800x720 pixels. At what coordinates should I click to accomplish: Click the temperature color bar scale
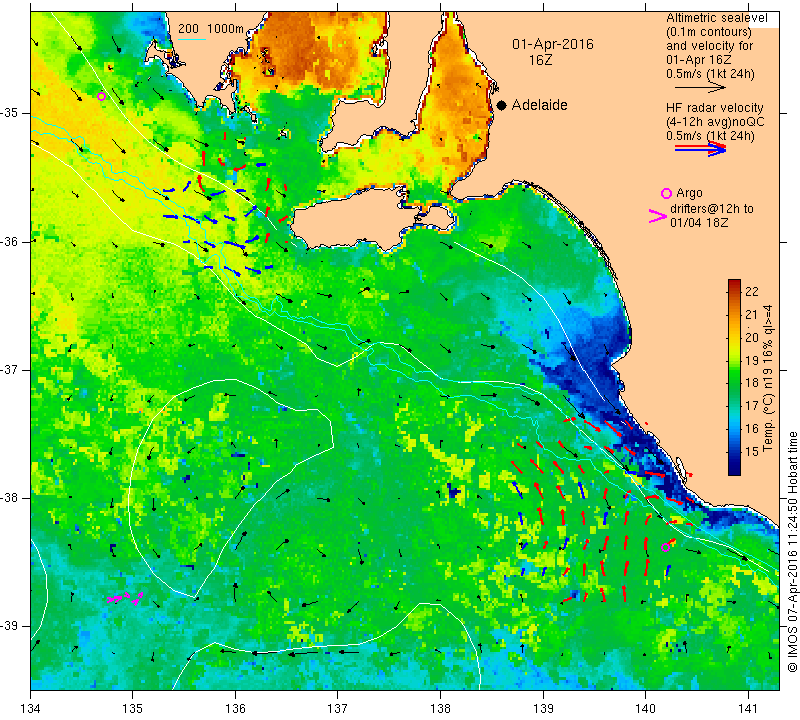(x=734, y=377)
